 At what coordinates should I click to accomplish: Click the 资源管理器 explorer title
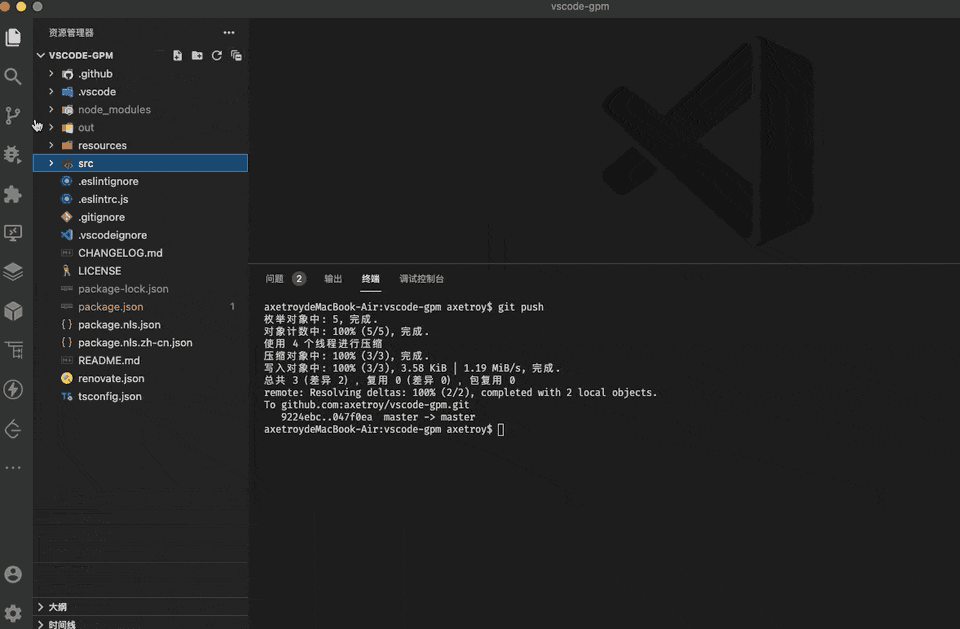(71, 32)
